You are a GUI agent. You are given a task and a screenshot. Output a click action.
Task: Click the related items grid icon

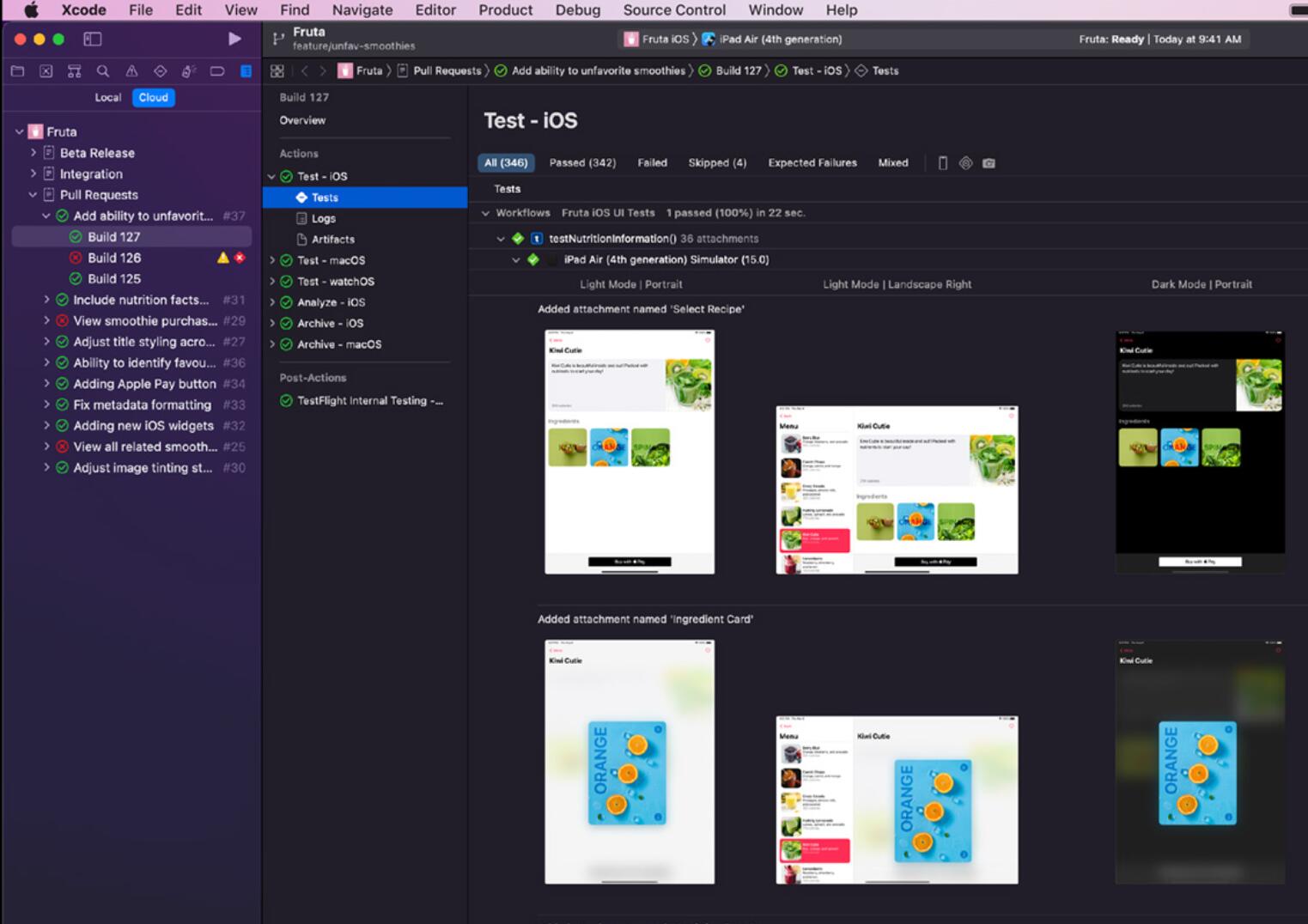point(277,71)
